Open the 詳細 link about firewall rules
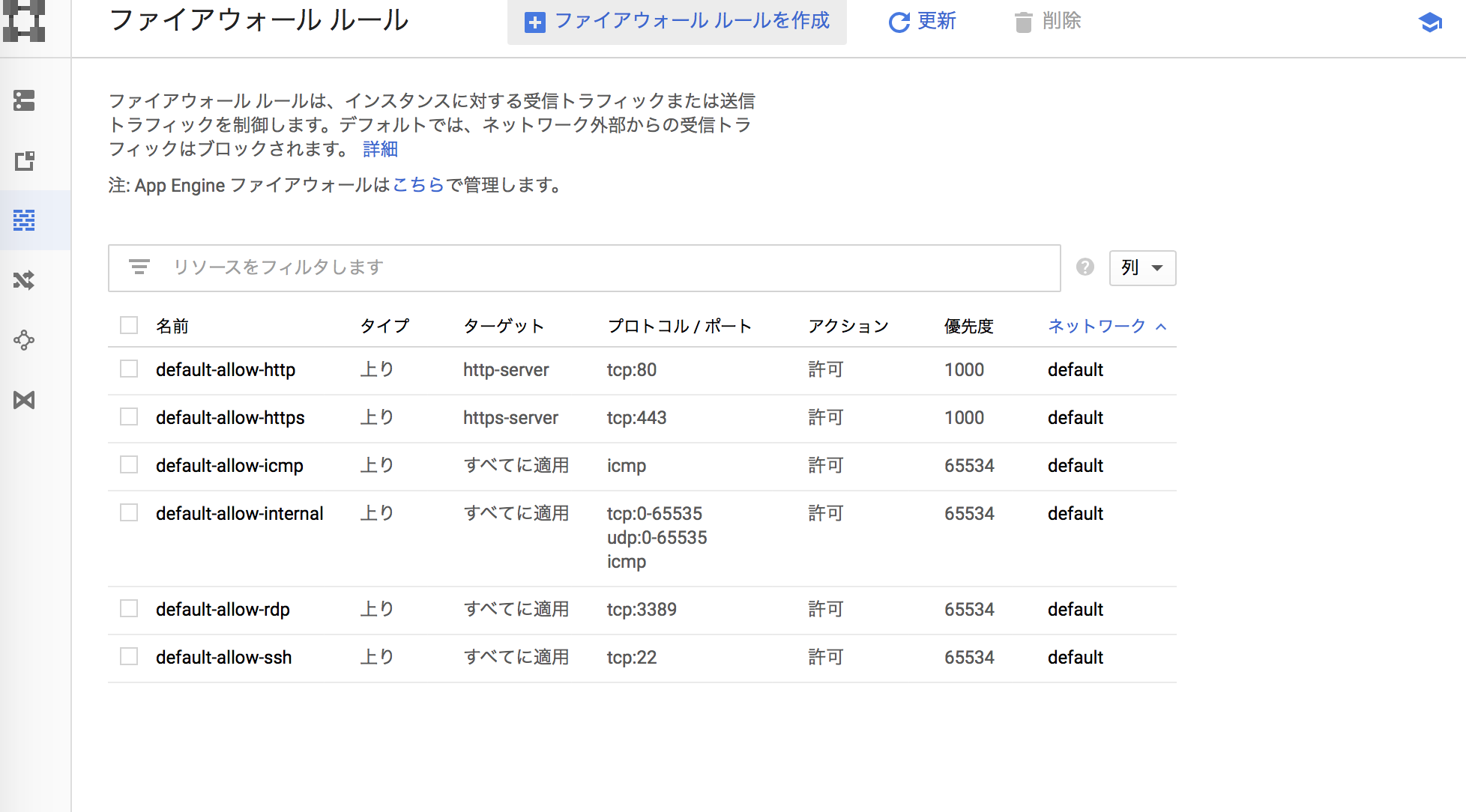This screenshot has width=1466, height=812. coord(379,149)
